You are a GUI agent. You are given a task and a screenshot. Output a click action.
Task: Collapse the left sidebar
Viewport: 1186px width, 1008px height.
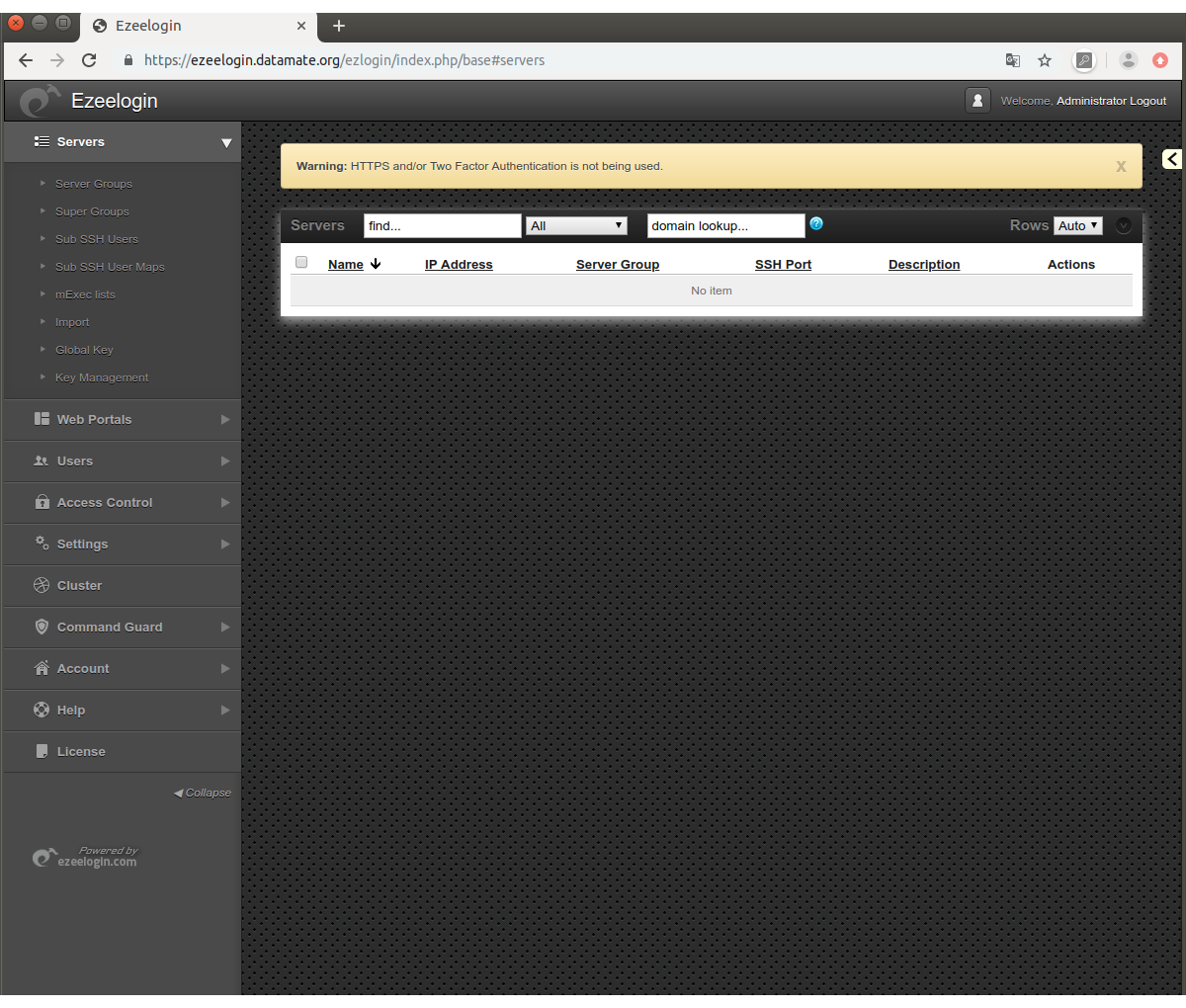click(204, 793)
